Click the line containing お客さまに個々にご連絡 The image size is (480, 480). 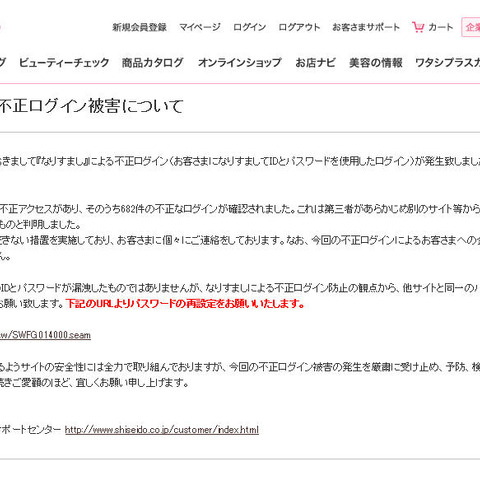(x=240, y=240)
